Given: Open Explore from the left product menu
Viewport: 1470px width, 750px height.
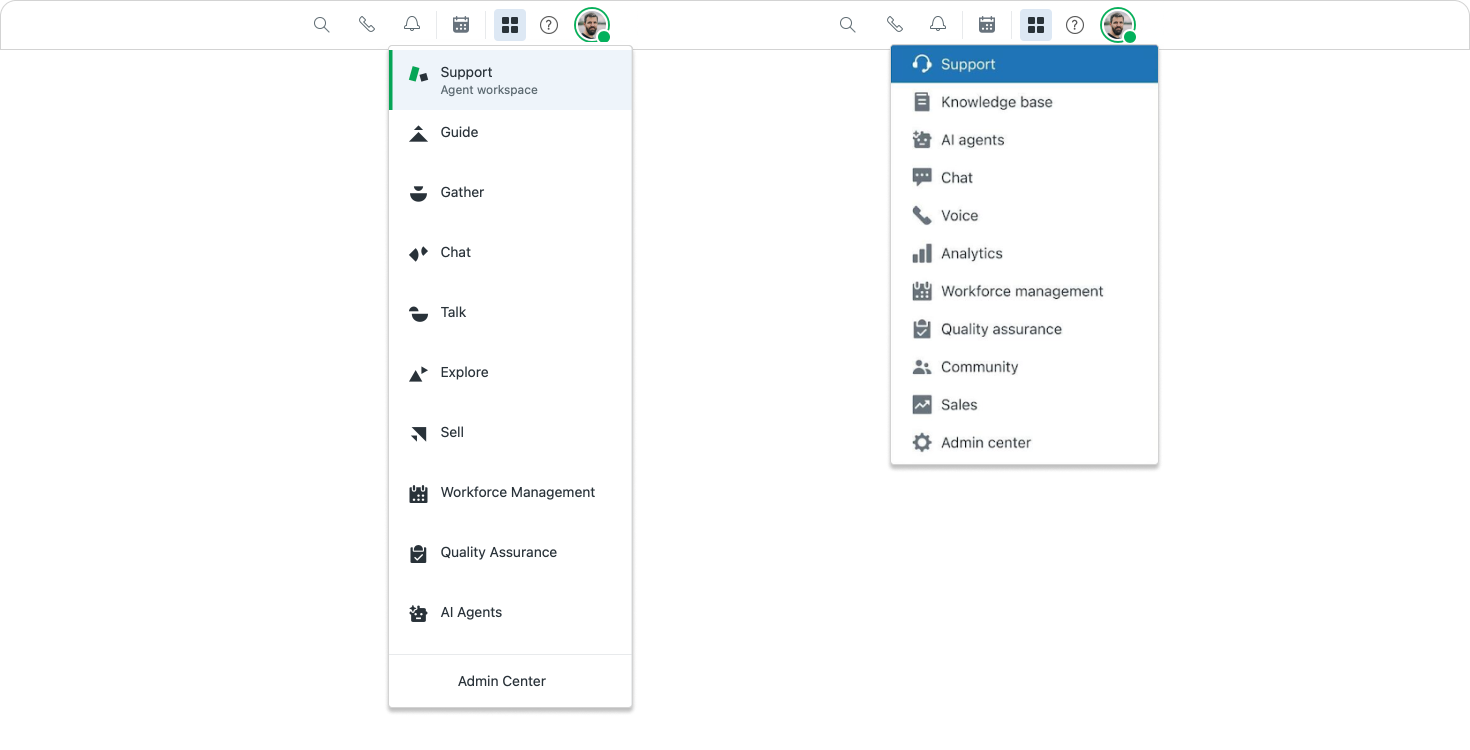Looking at the screenshot, I should tap(510, 372).
